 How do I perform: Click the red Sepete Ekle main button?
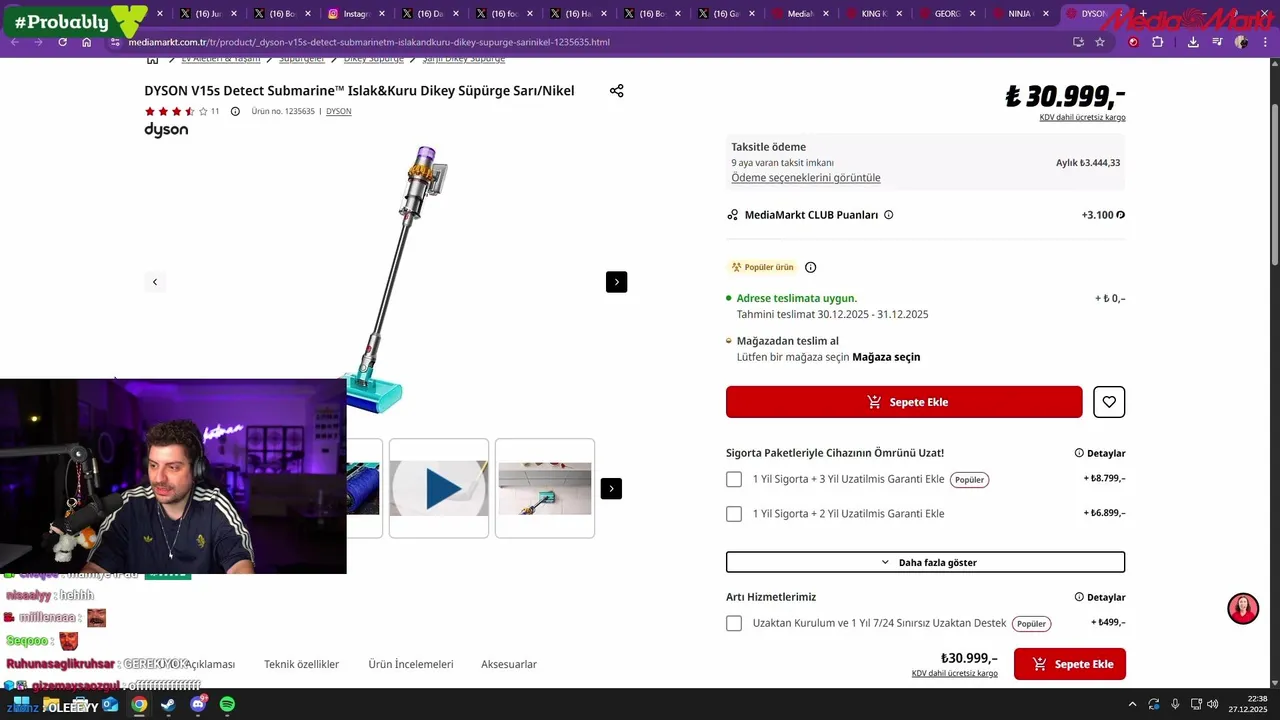click(x=904, y=402)
